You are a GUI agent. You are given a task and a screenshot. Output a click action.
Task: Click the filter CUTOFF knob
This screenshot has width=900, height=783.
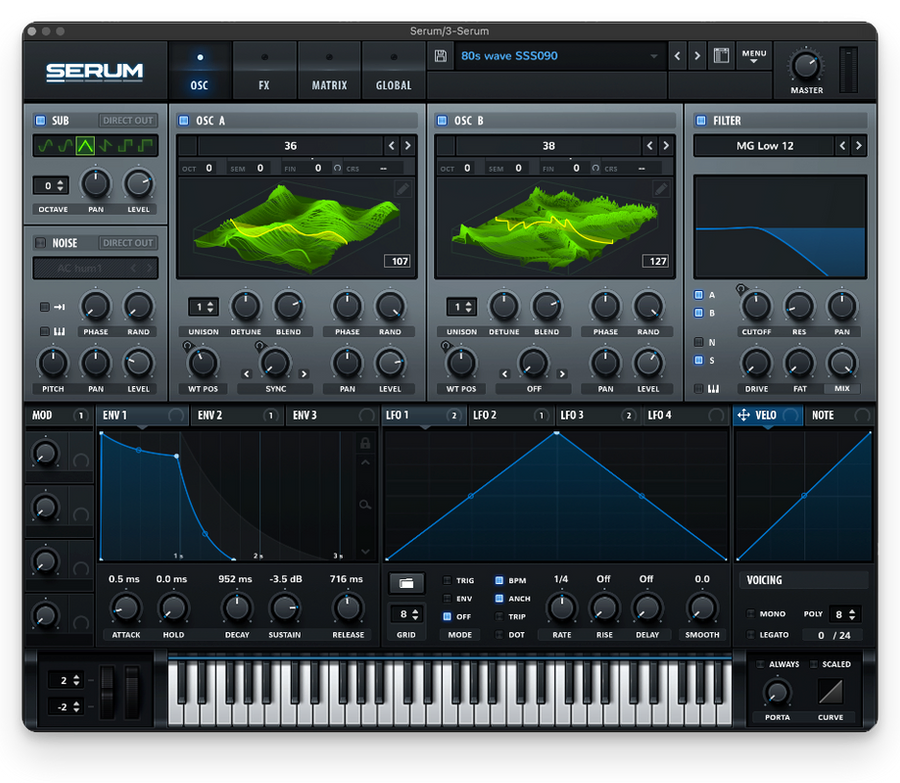pyautogui.click(x=756, y=307)
